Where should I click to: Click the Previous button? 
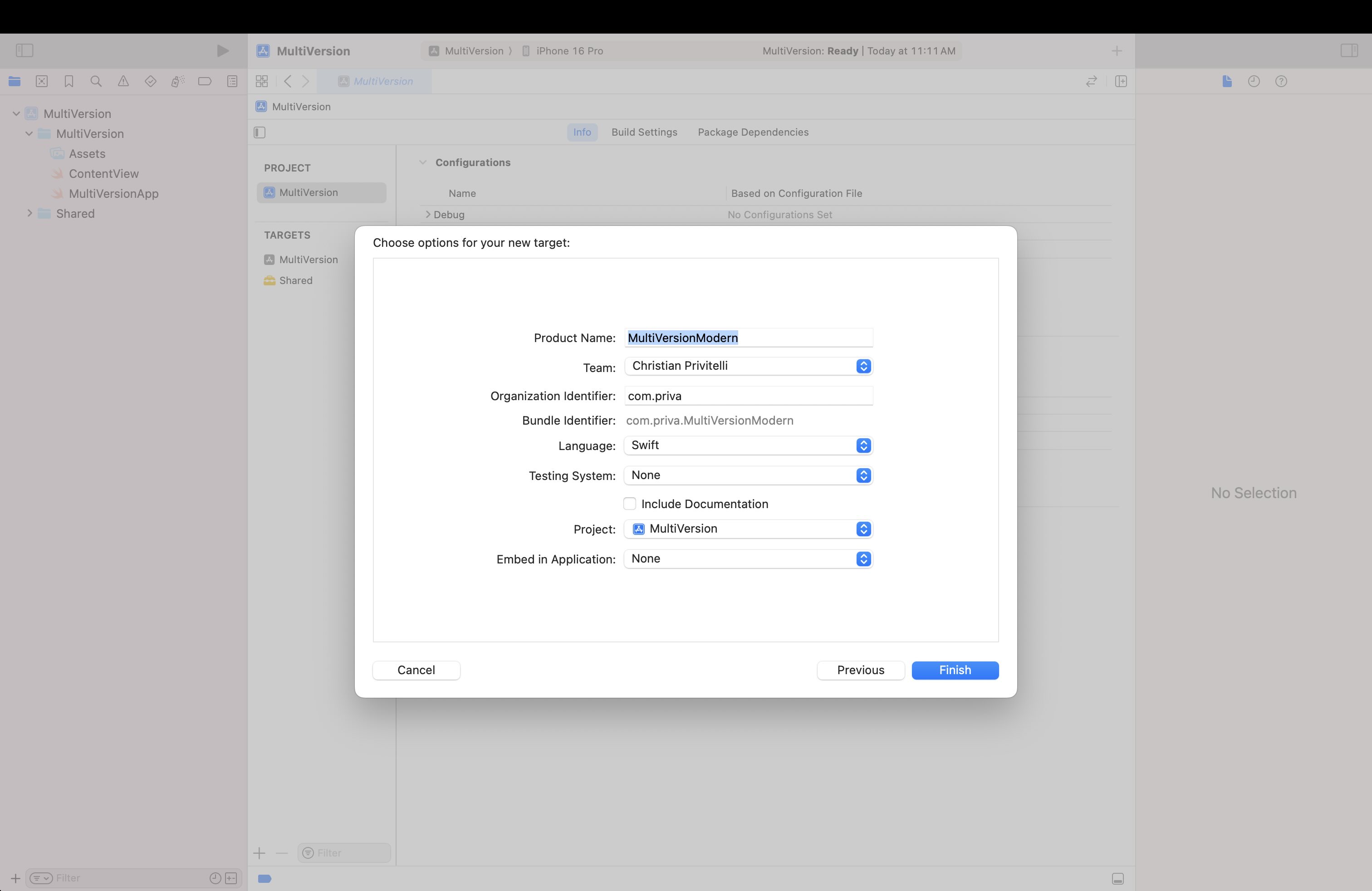861,670
